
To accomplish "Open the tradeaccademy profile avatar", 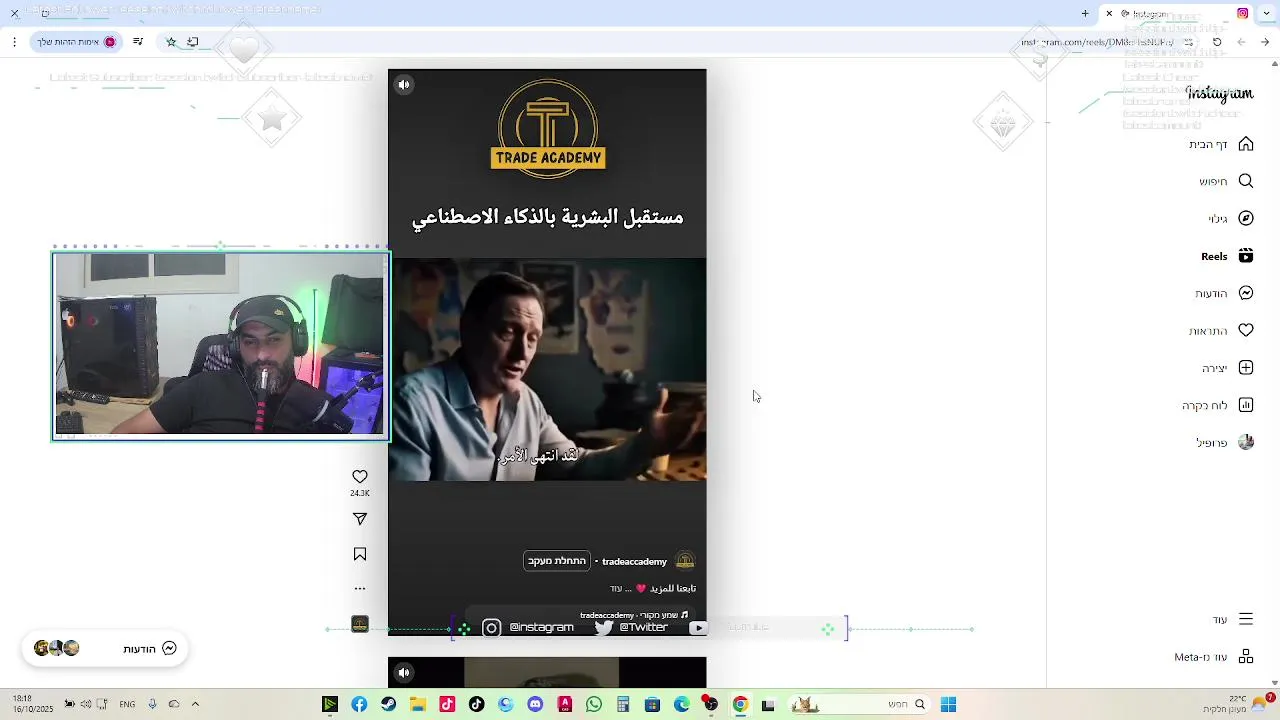I will [x=685, y=561].
